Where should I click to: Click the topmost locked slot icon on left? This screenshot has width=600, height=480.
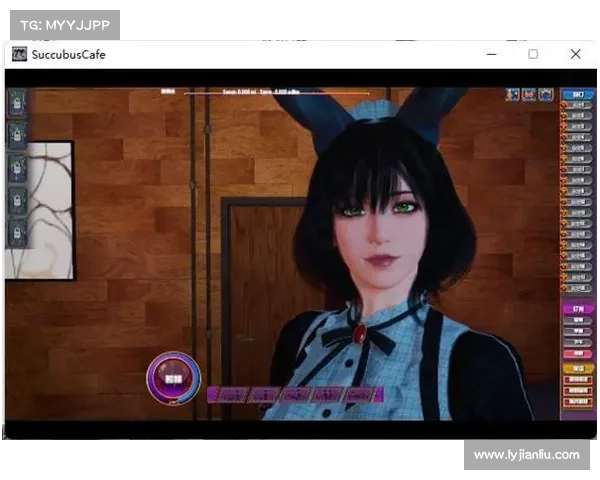17,103
